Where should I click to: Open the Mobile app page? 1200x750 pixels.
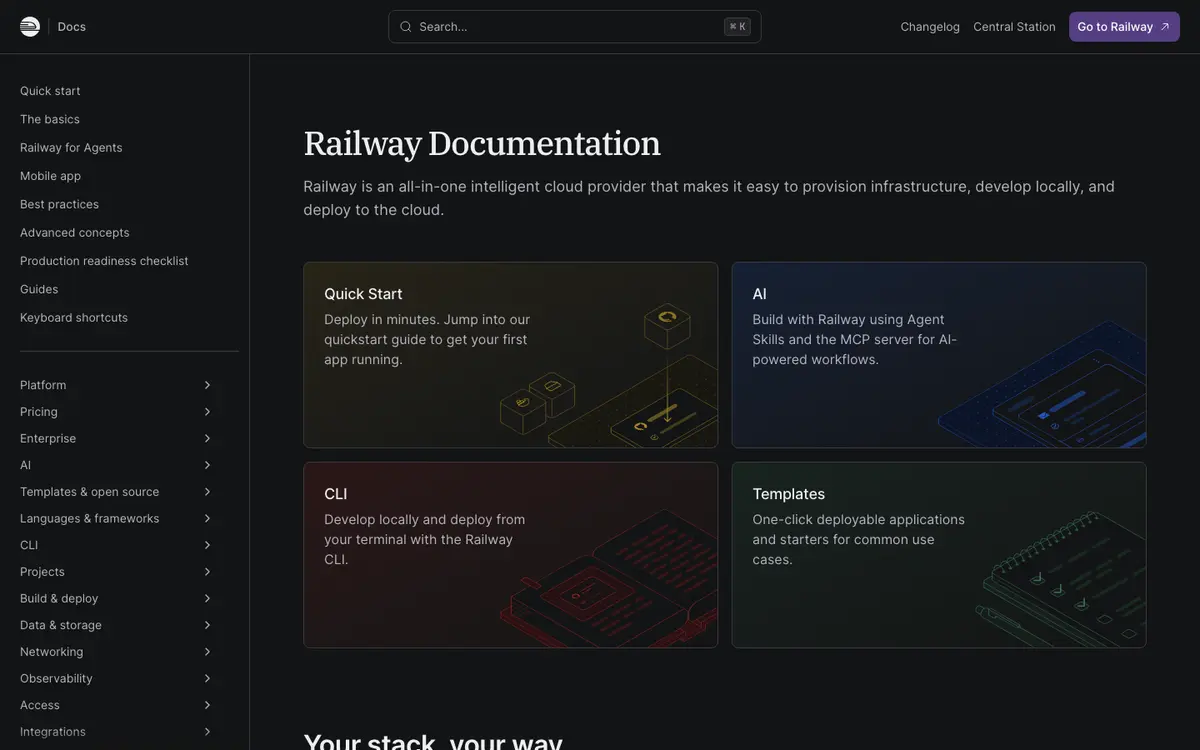tap(50, 176)
